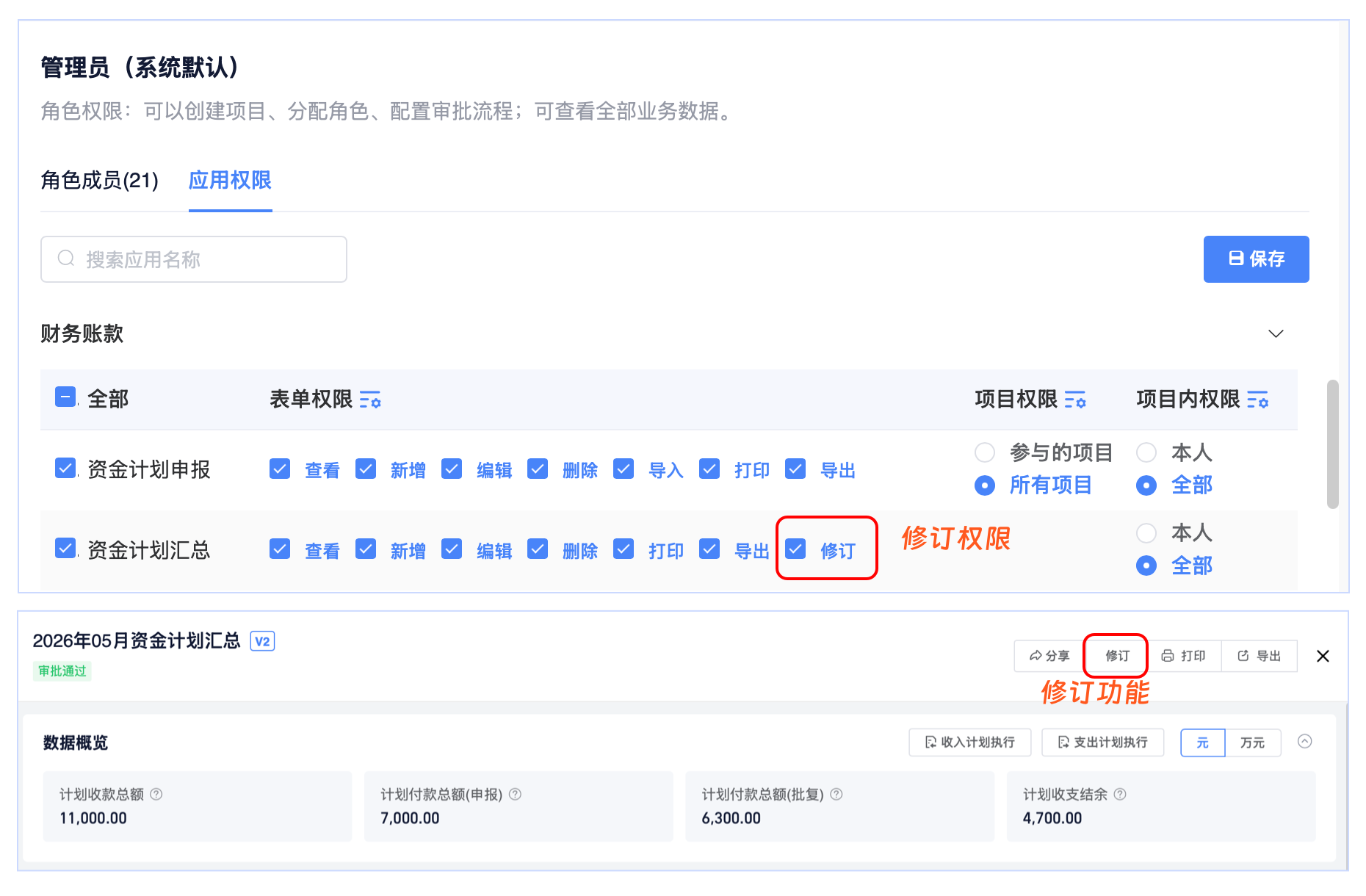The height and width of the screenshot is (896, 1366).
Task: Click the help icon beside 计划付款总额(申报)
Action: tap(516, 794)
